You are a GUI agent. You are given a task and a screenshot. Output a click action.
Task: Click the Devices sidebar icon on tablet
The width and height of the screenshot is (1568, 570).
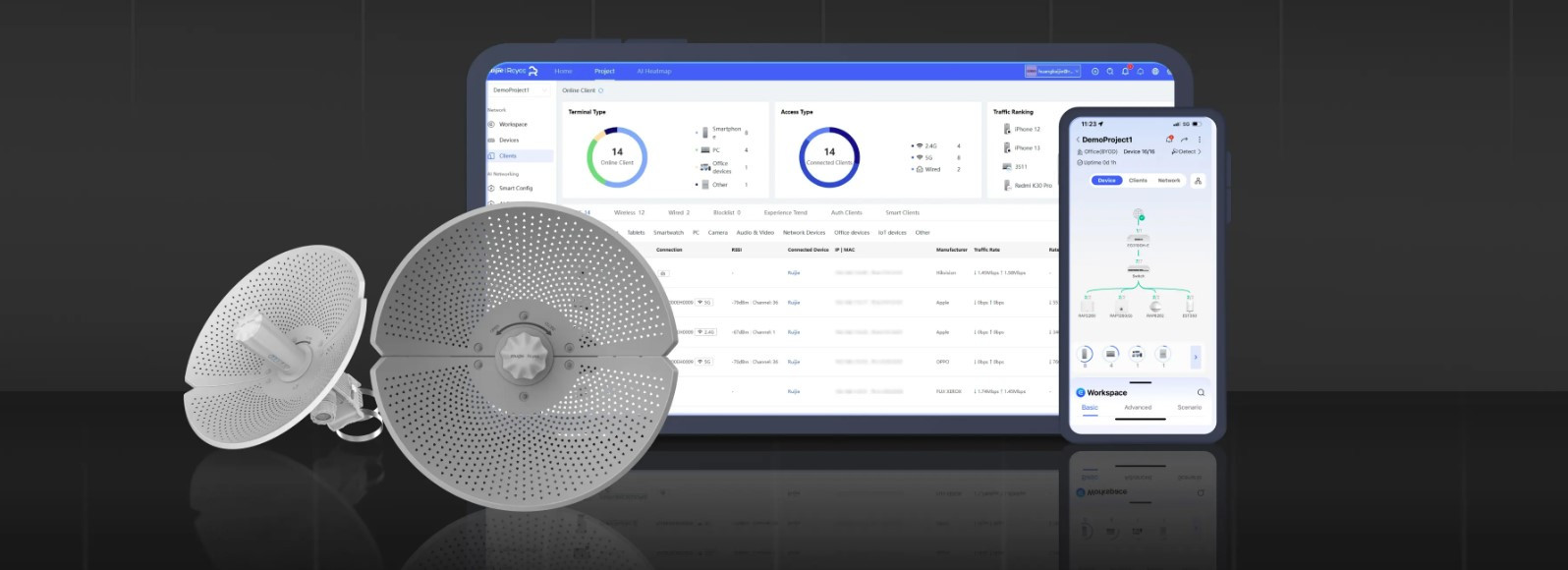pyautogui.click(x=491, y=141)
